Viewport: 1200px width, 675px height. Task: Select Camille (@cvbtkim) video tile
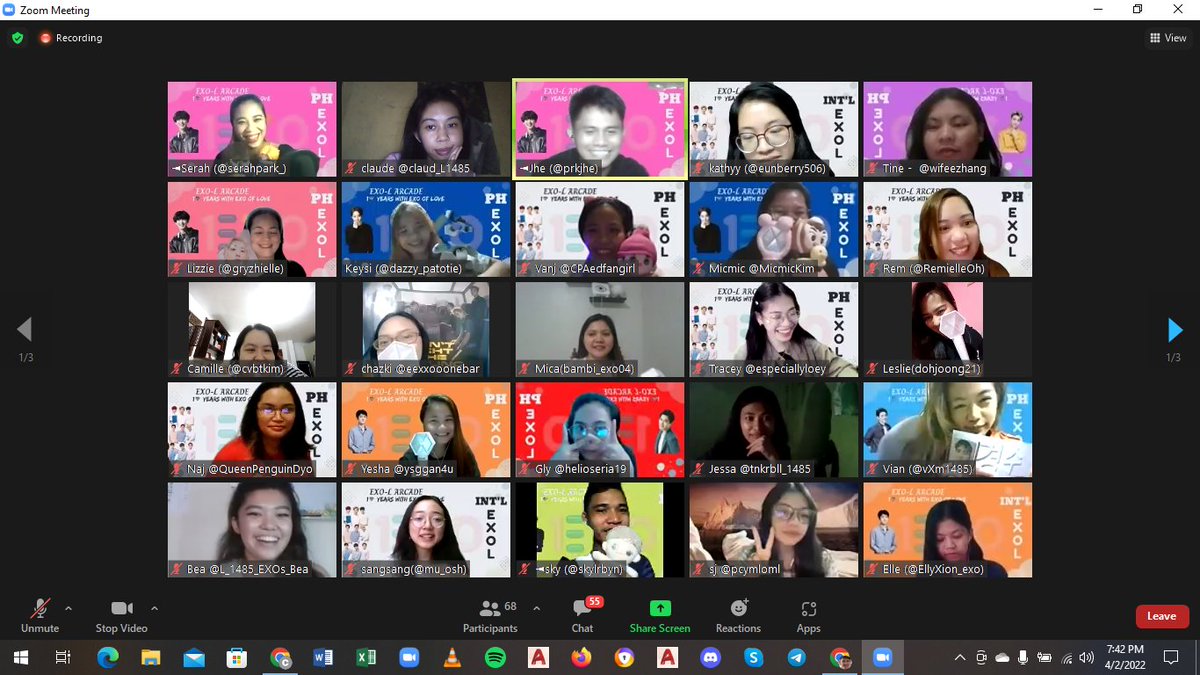click(x=252, y=329)
